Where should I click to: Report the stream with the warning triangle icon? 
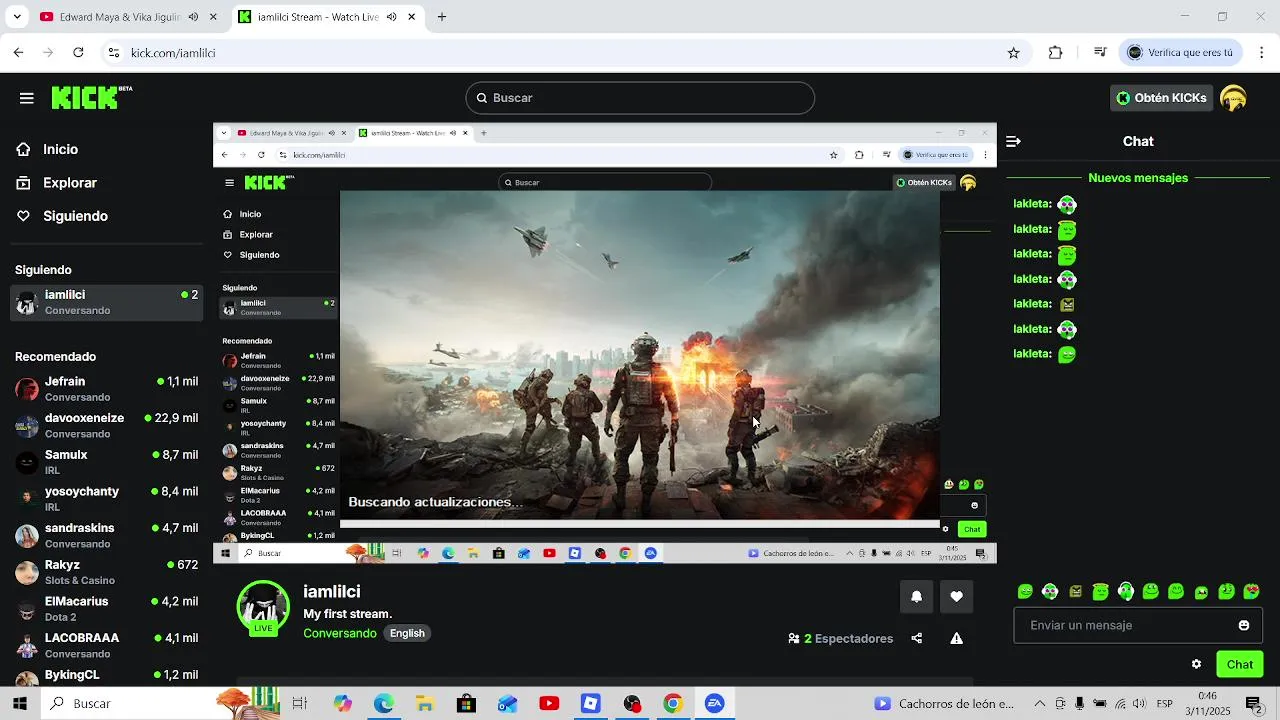point(957,638)
